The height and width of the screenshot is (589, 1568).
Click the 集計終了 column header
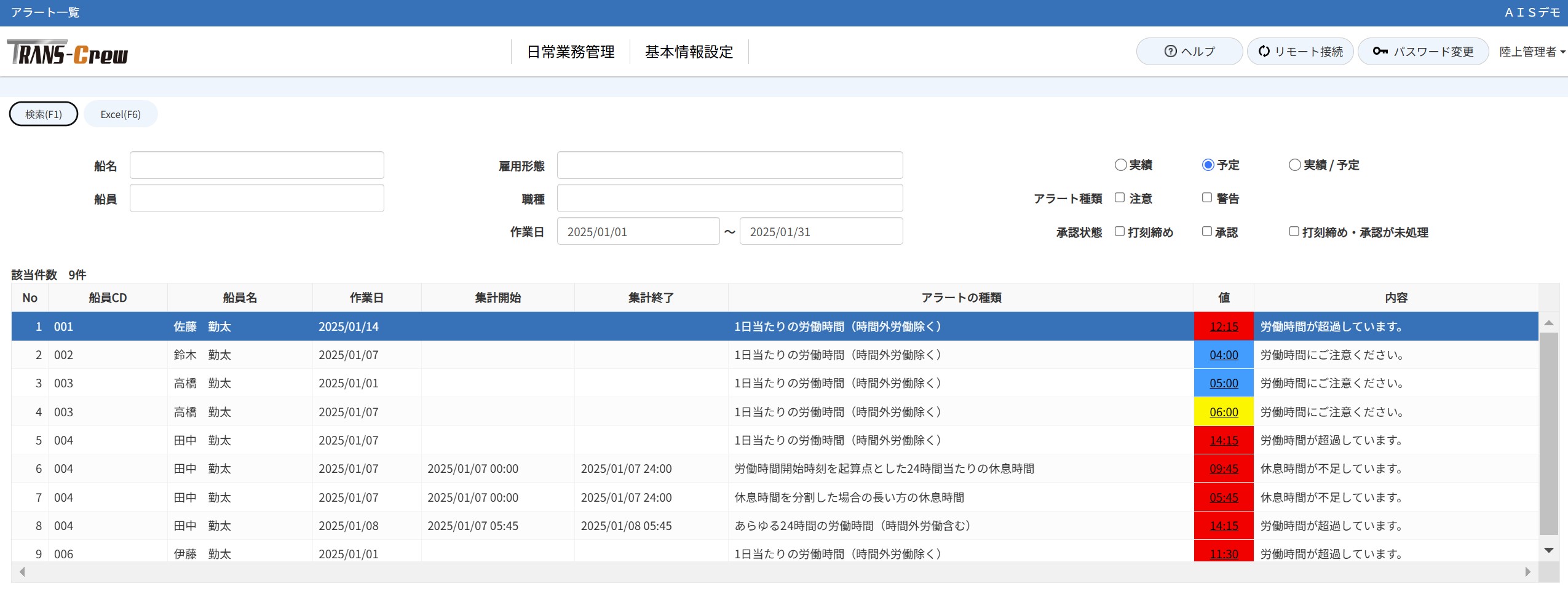point(651,298)
